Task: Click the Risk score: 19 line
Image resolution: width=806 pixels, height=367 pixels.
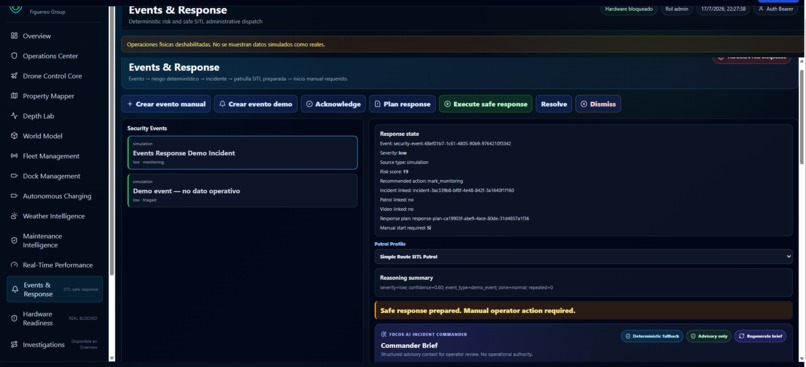Action: coord(394,172)
